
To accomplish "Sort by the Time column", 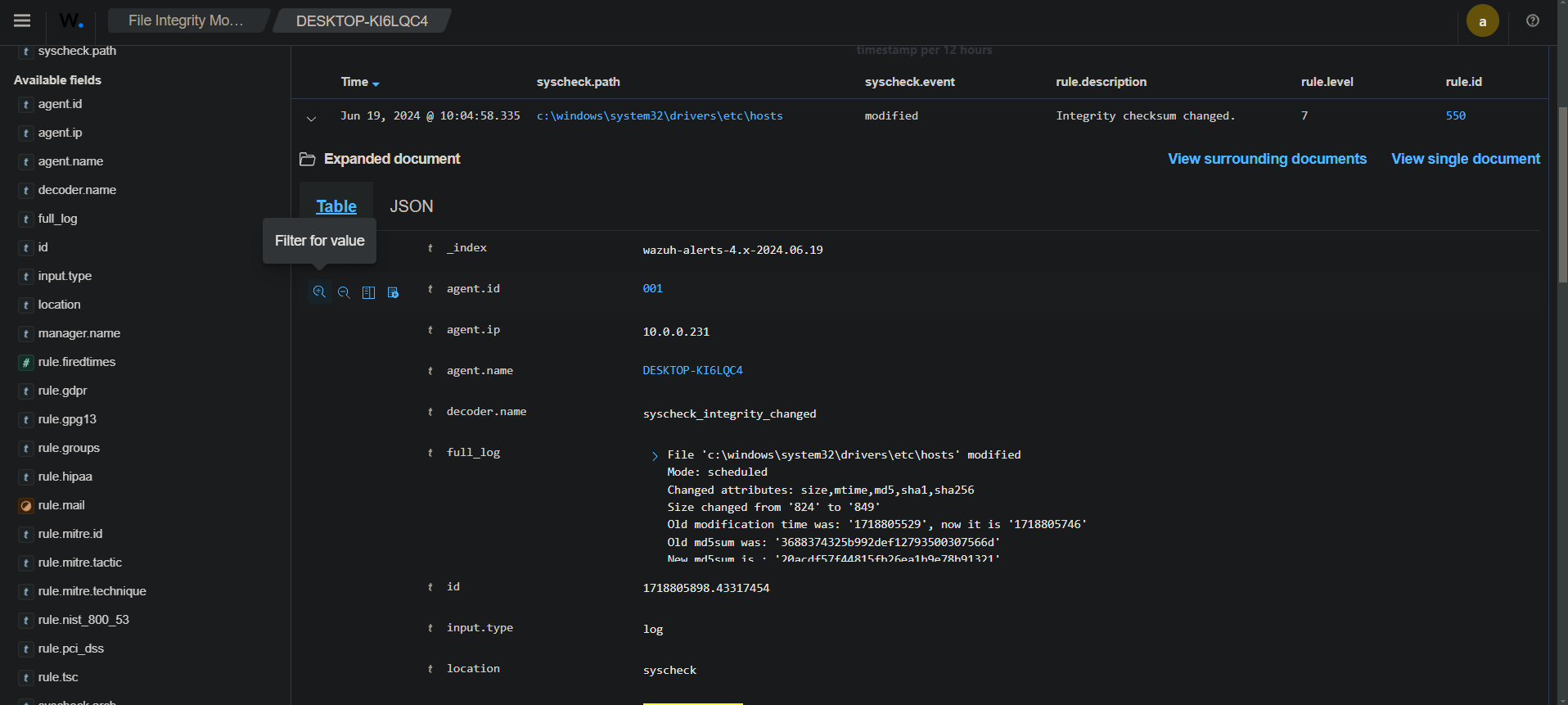I will coord(360,82).
